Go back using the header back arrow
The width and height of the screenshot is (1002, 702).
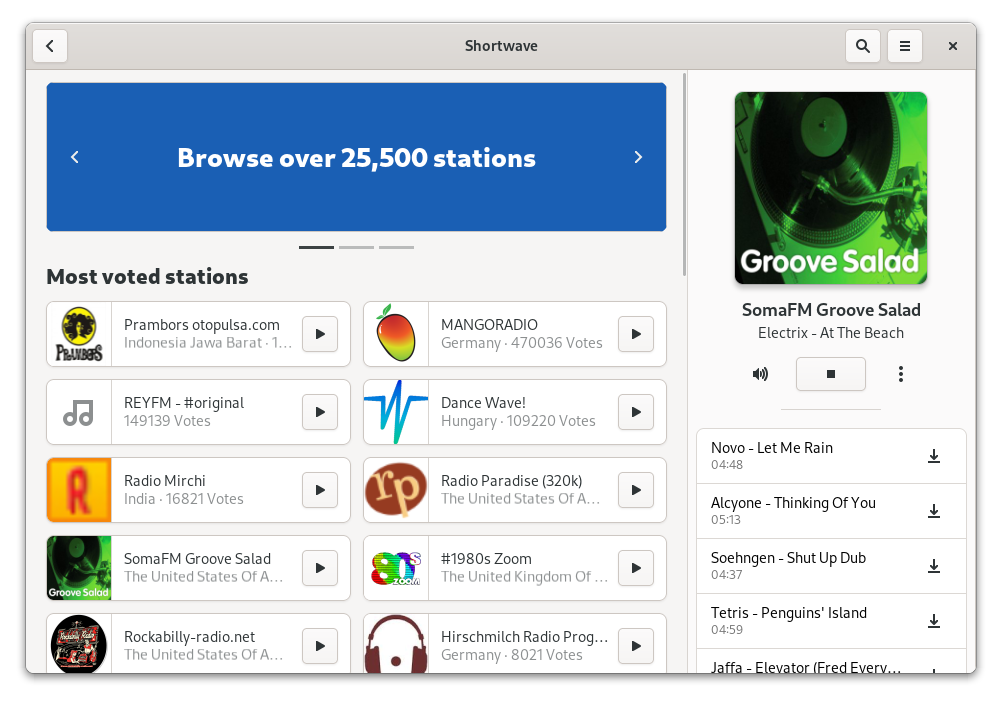[50, 46]
